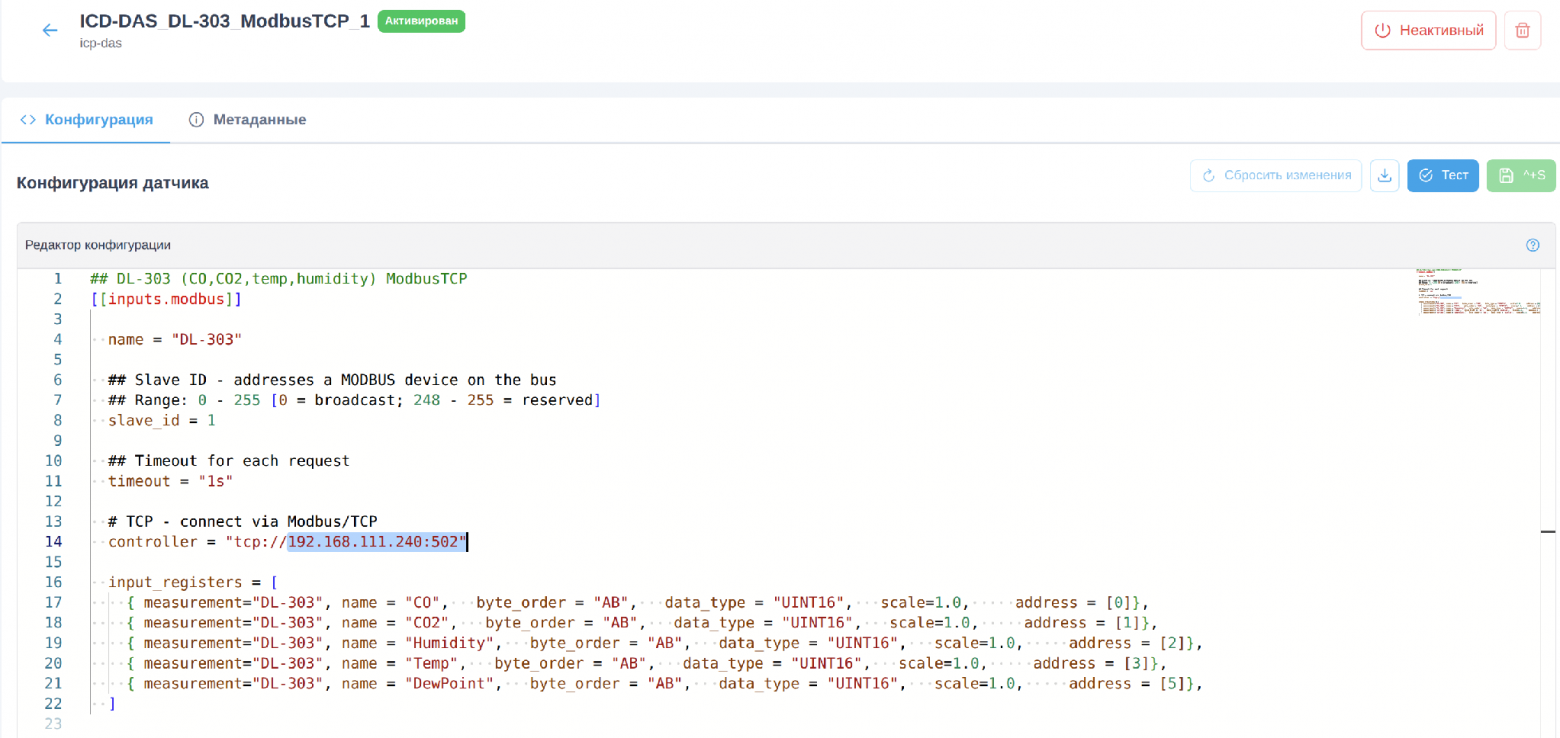Set the sensor to Неактивный

point(1429,30)
